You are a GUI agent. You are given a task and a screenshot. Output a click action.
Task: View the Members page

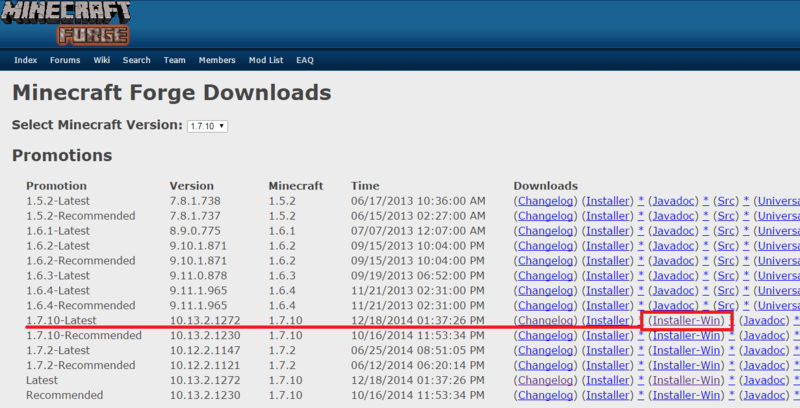coord(217,60)
